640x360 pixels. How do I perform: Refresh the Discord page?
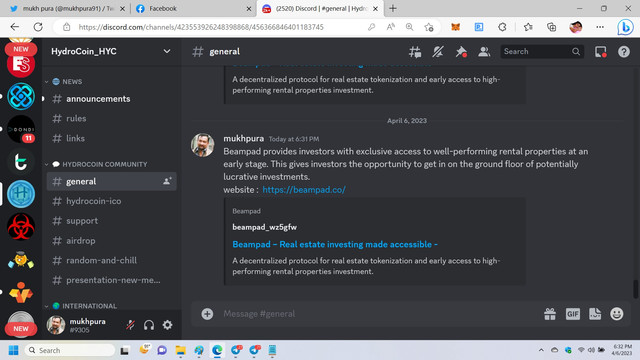(x=38, y=27)
